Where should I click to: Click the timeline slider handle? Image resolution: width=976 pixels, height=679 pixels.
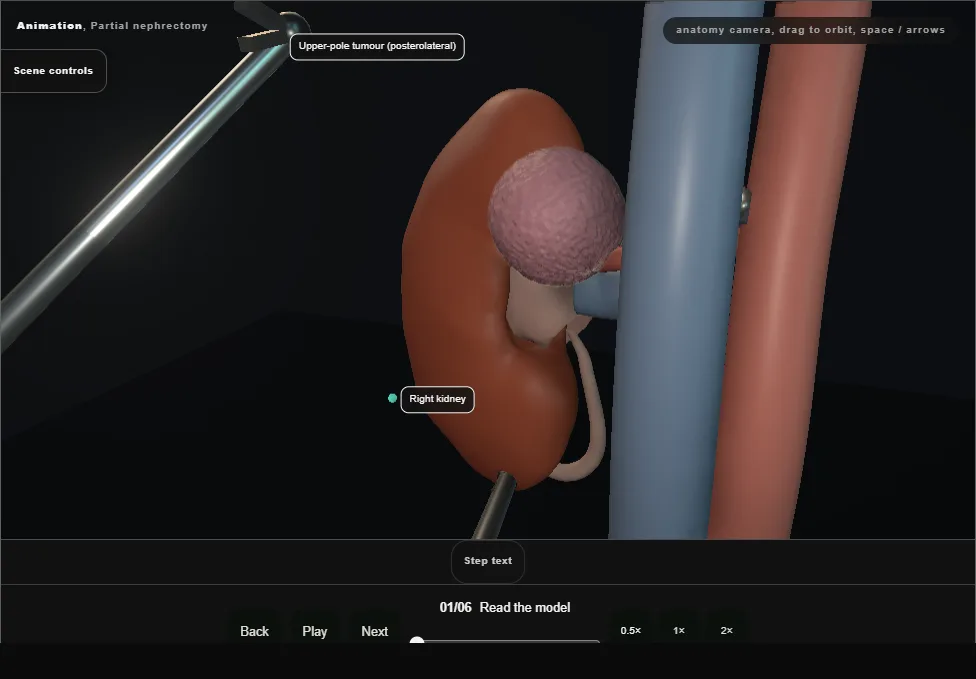[x=417, y=641]
